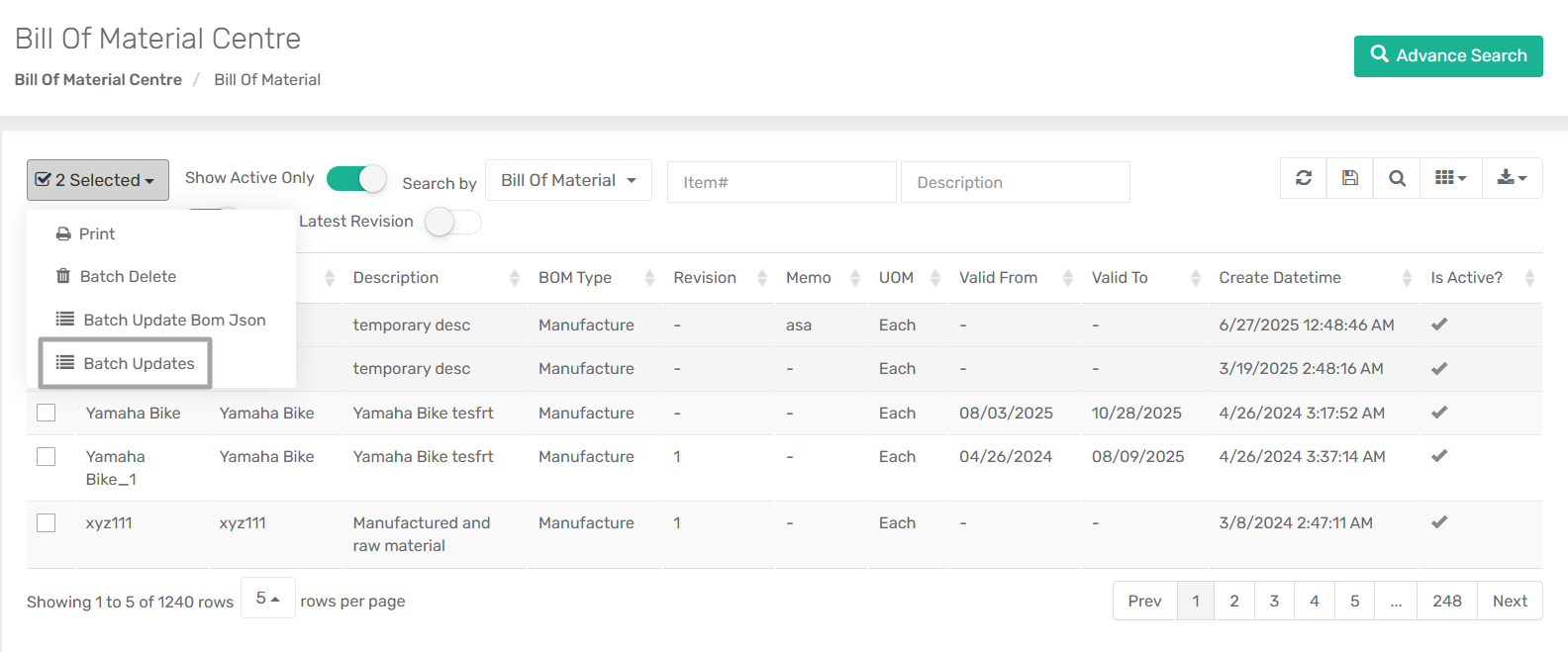The width and height of the screenshot is (1568, 652).
Task: Open the column grid visibility icon
Action: click(x=1450, y=178)
